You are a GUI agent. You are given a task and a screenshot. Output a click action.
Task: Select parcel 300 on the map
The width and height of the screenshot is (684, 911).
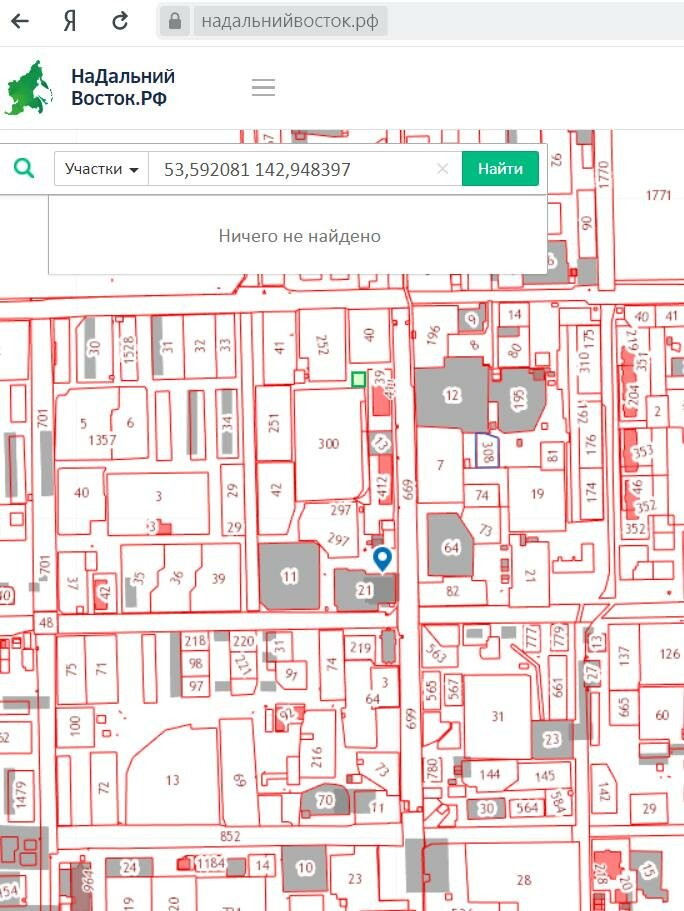click(x=327, y=444)
